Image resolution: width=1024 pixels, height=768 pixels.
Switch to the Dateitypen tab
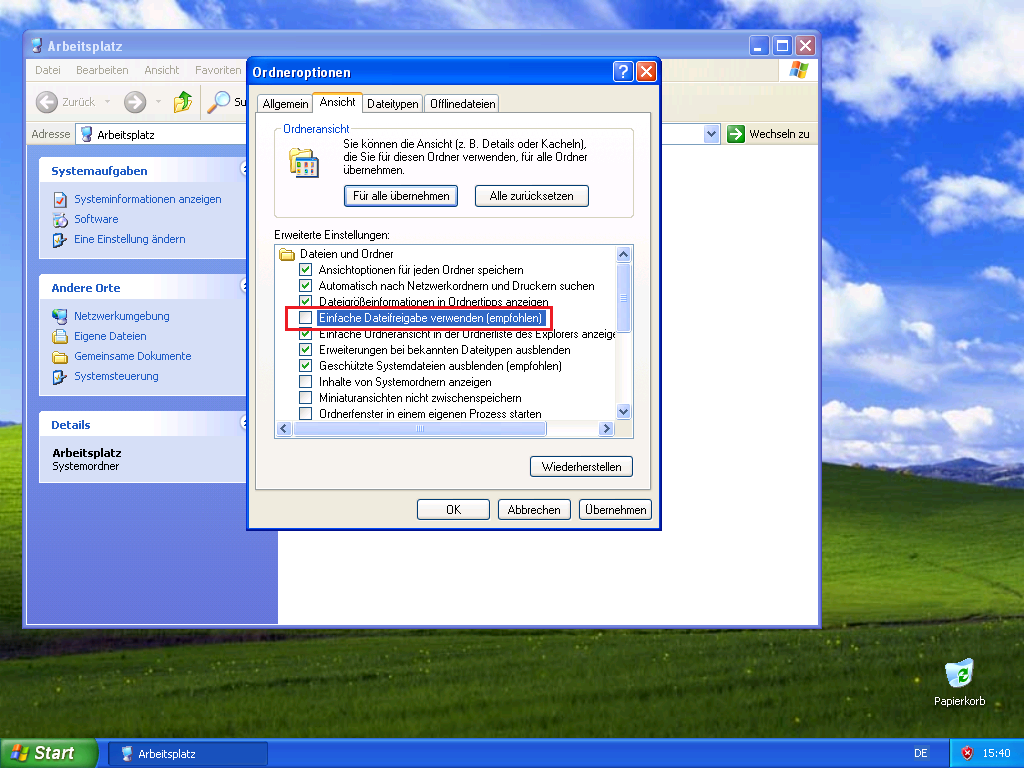(x=392, y=104)
